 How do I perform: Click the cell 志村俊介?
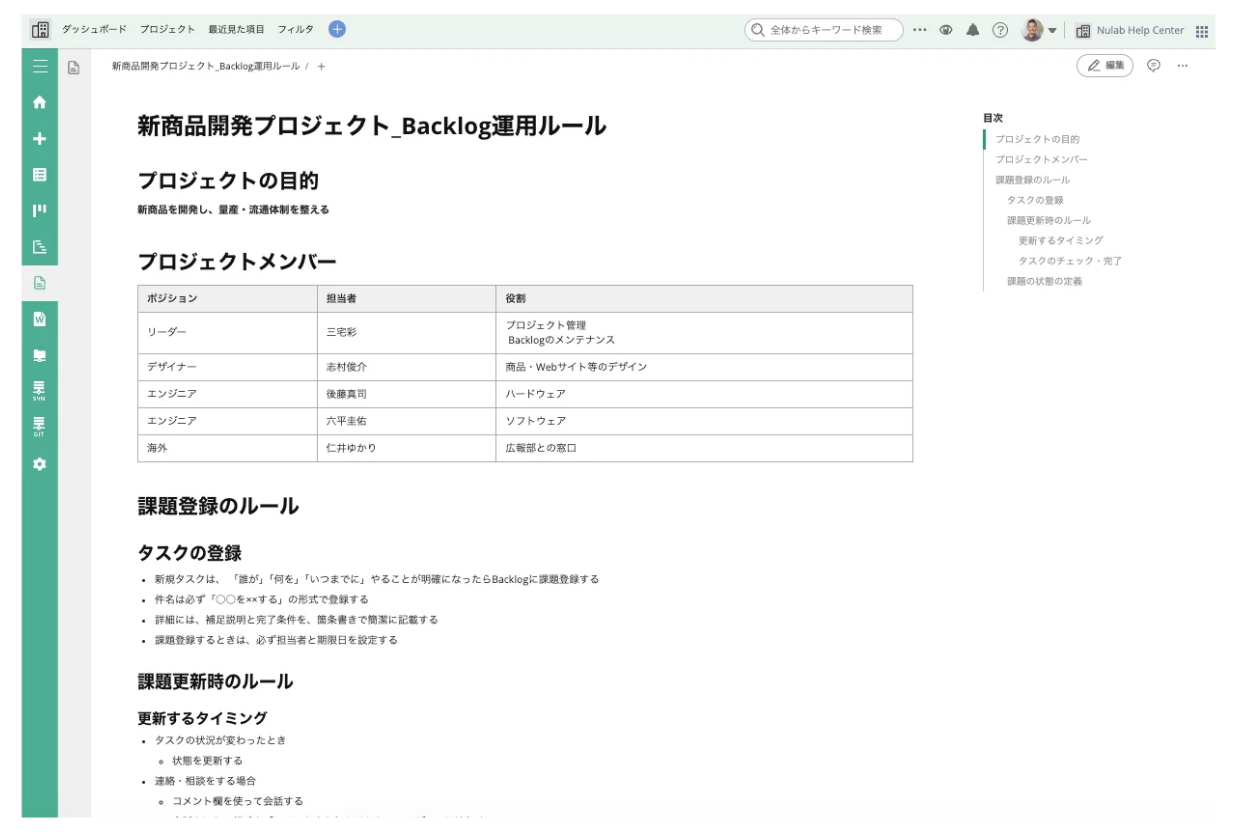point(406,367)
